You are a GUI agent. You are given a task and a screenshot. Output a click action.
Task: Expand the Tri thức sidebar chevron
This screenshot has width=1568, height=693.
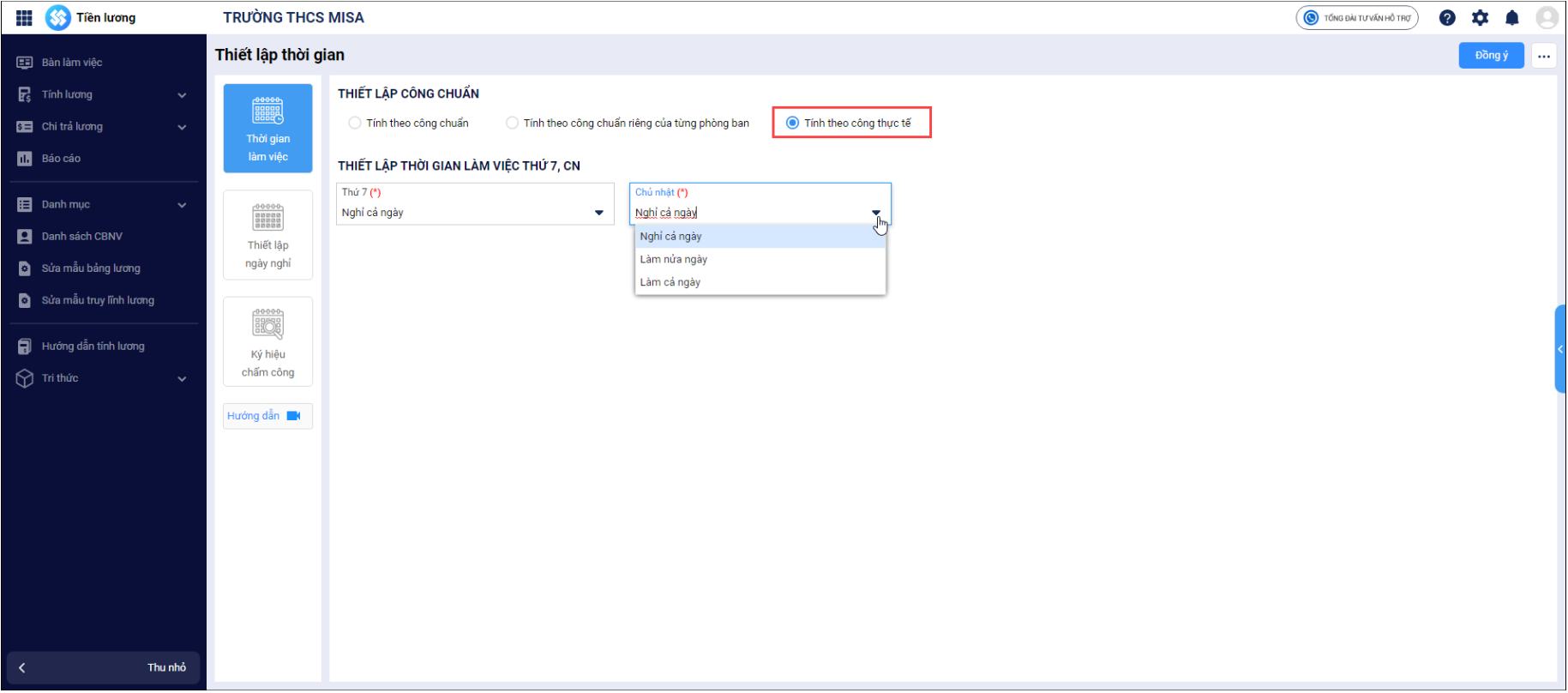coord(182,379)
